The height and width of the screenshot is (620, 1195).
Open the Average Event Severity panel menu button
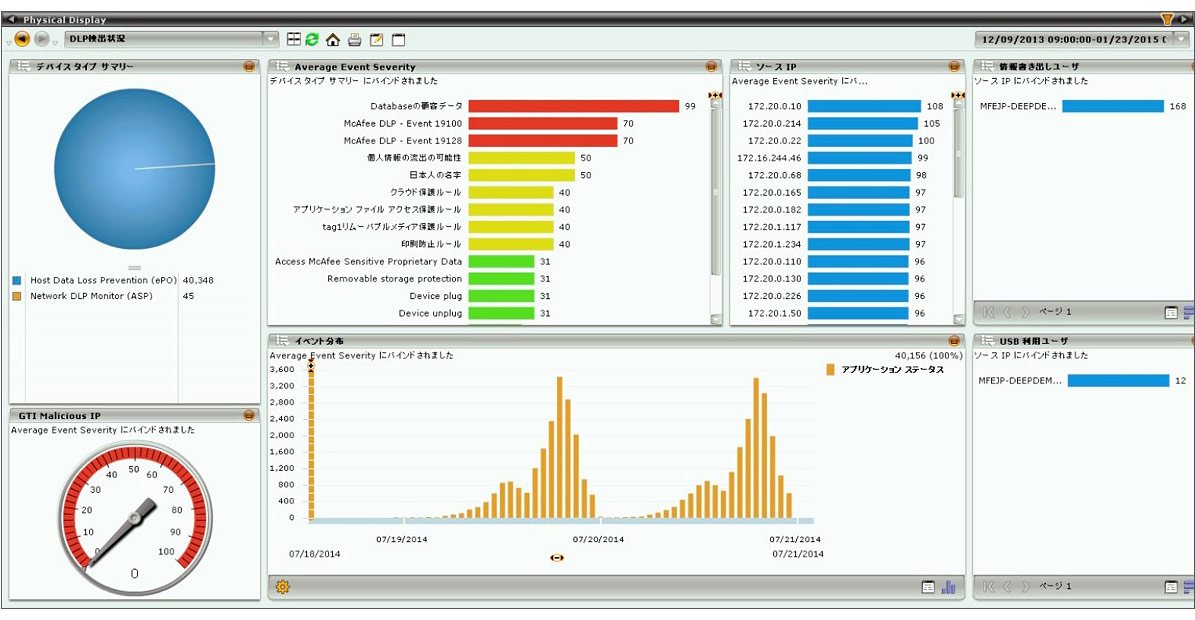[711, 67]
